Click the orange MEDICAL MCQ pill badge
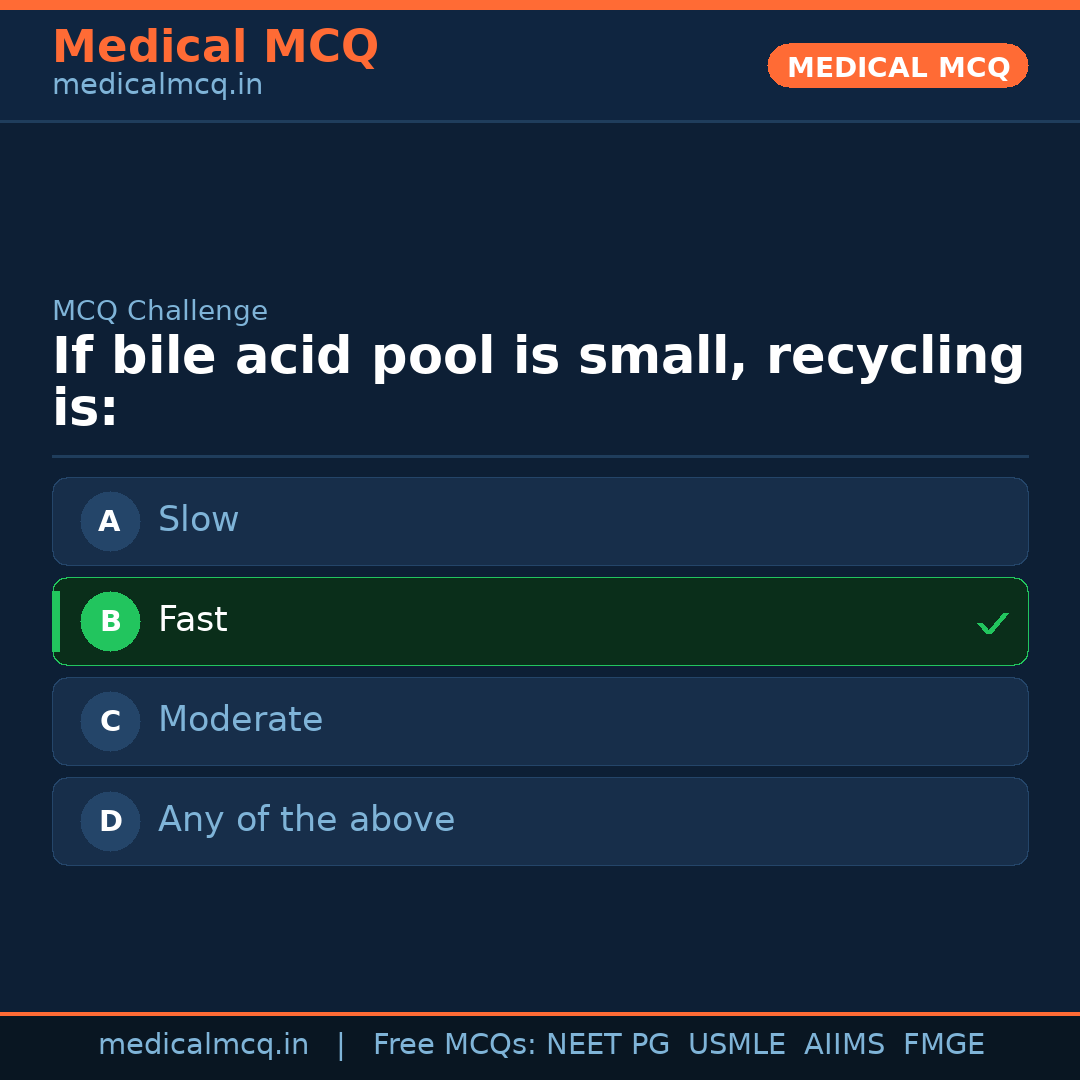1080x1080 pixels. click(897, 66)
